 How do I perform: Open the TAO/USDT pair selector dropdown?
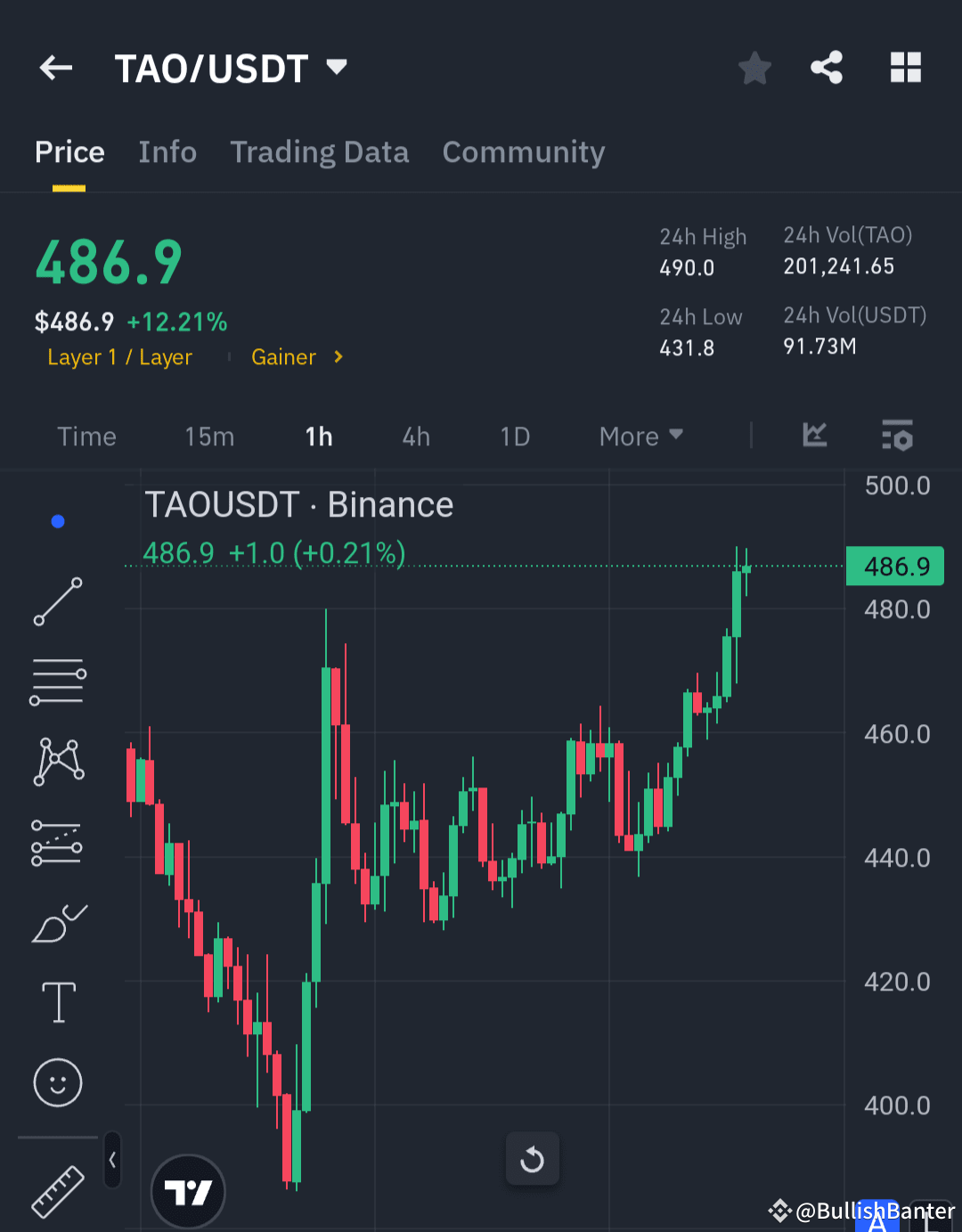tap(337, 67)
